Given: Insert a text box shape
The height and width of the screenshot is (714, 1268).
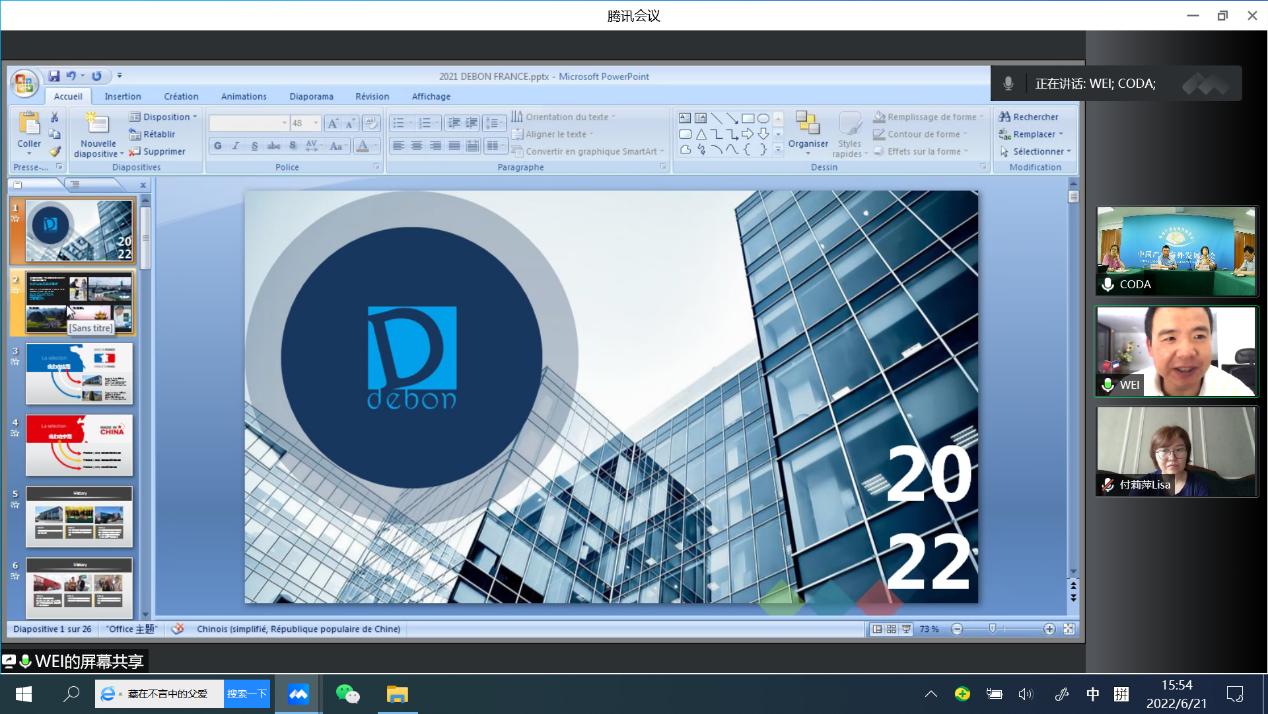Looking at the screenshot, I should pos(685,118).
